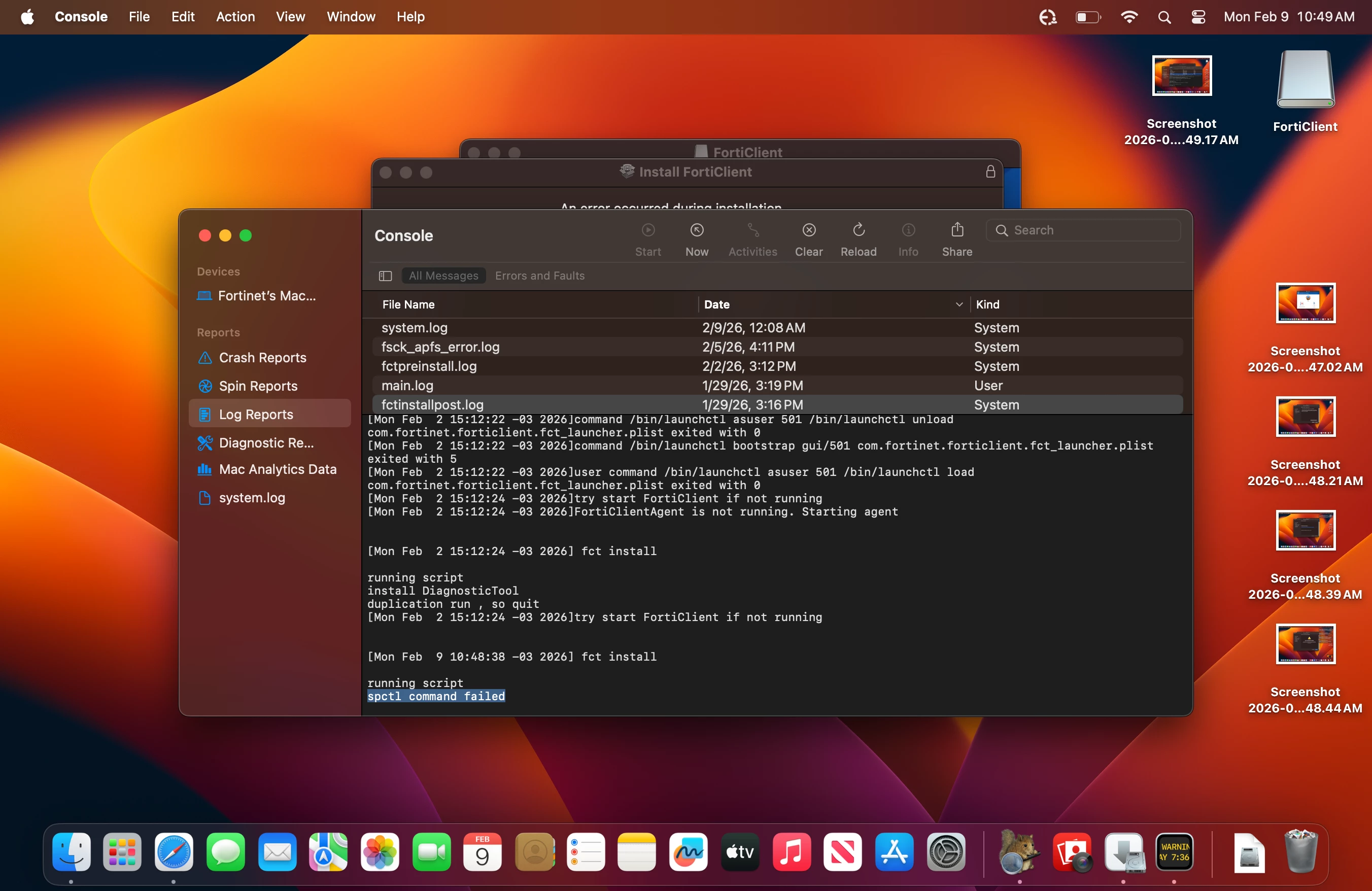Click the lock icon in Install FortiClient window

(990, 172)
